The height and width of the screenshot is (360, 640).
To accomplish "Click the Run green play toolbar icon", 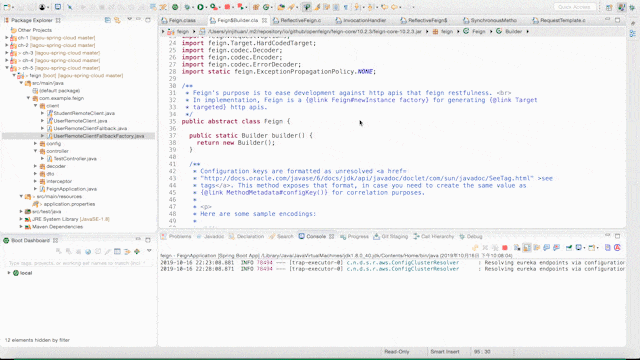I will point(200,7).
